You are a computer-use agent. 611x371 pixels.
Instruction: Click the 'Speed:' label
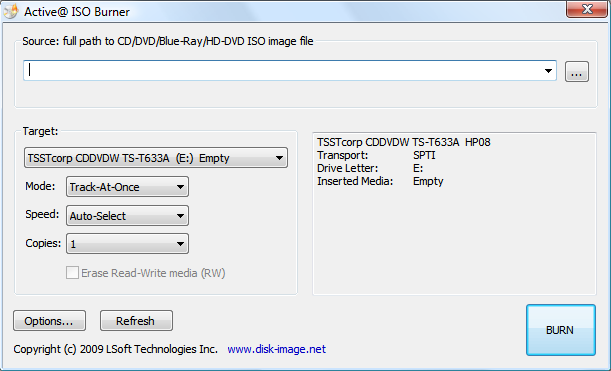coord(42,214)
